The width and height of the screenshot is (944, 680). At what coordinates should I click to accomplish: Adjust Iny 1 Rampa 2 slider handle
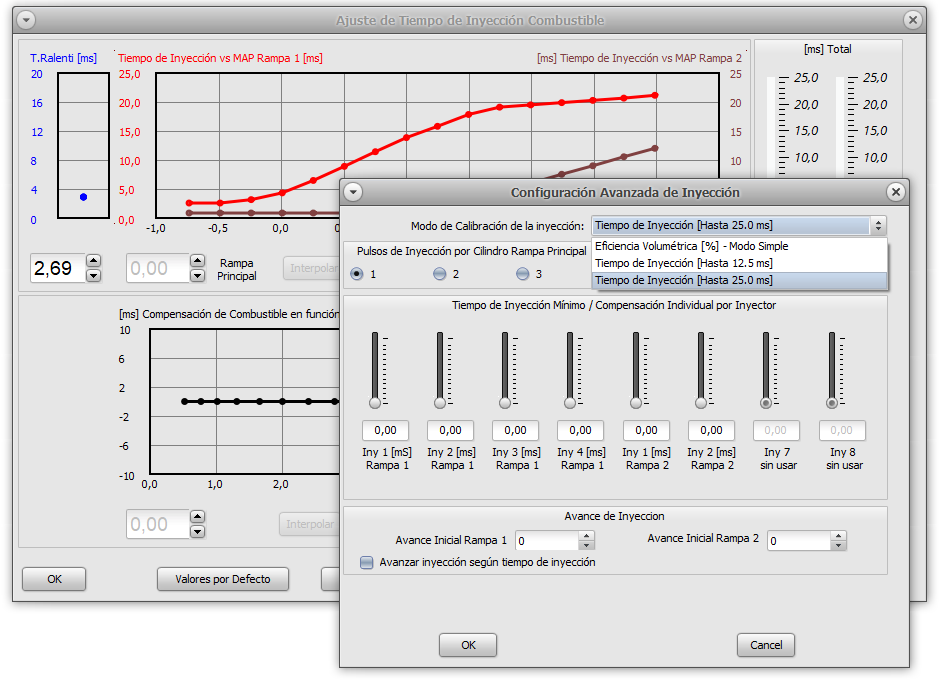[x=636, y=403]
